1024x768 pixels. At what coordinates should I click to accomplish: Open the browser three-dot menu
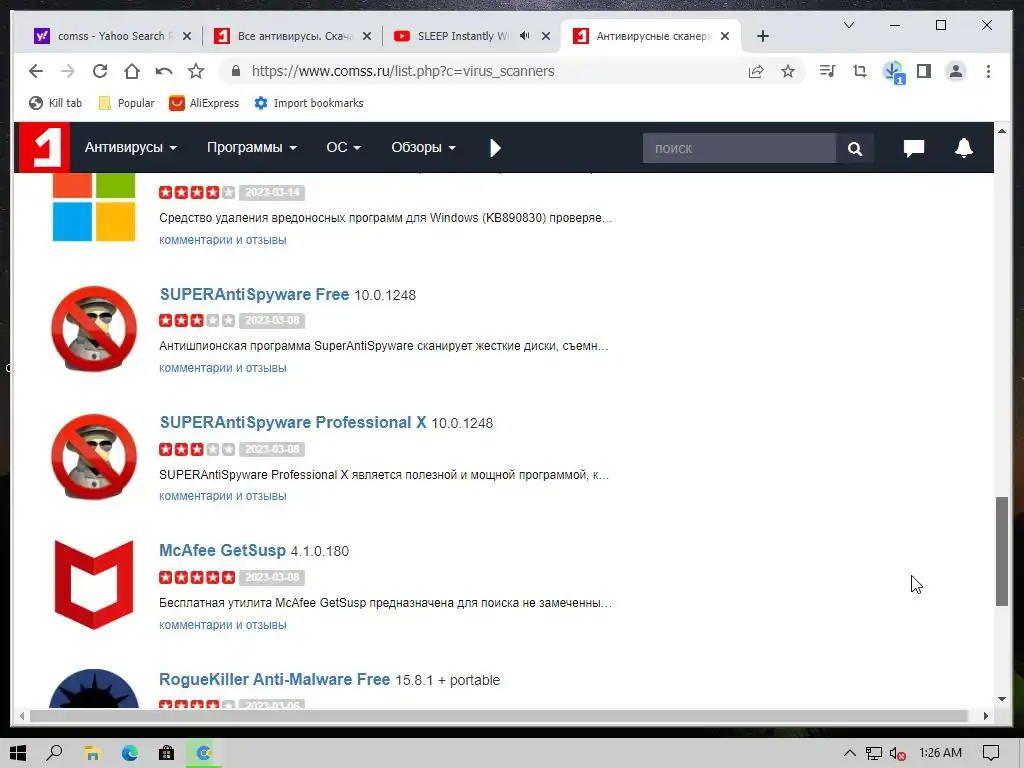[988, 71]
